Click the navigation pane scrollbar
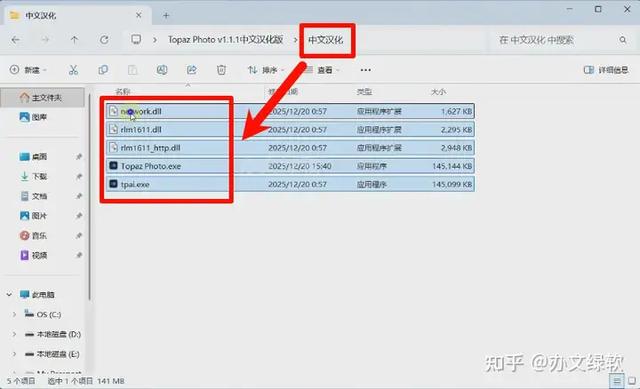The image size is (640, 389). (x=89, y=196)
